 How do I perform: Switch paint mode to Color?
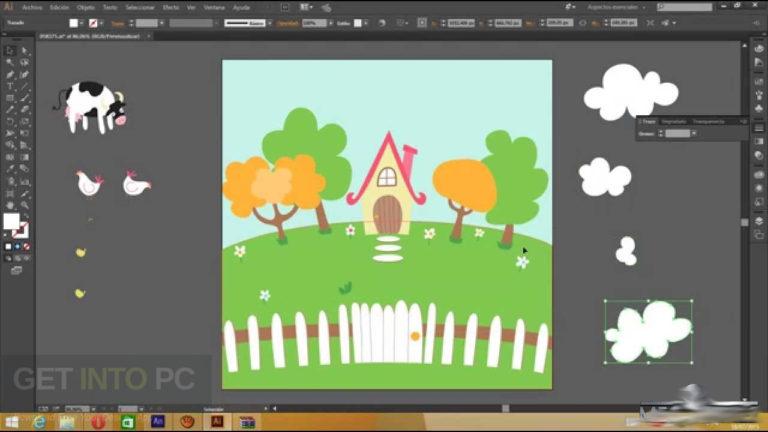point(8,247)
